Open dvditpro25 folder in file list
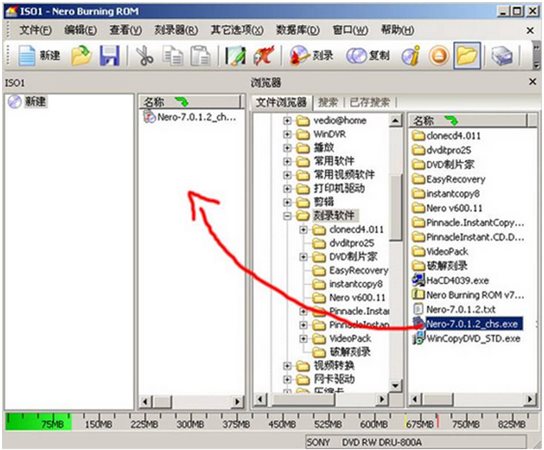Image resolution: width=544 pixels, height=450 pixels. pos(448,150)
